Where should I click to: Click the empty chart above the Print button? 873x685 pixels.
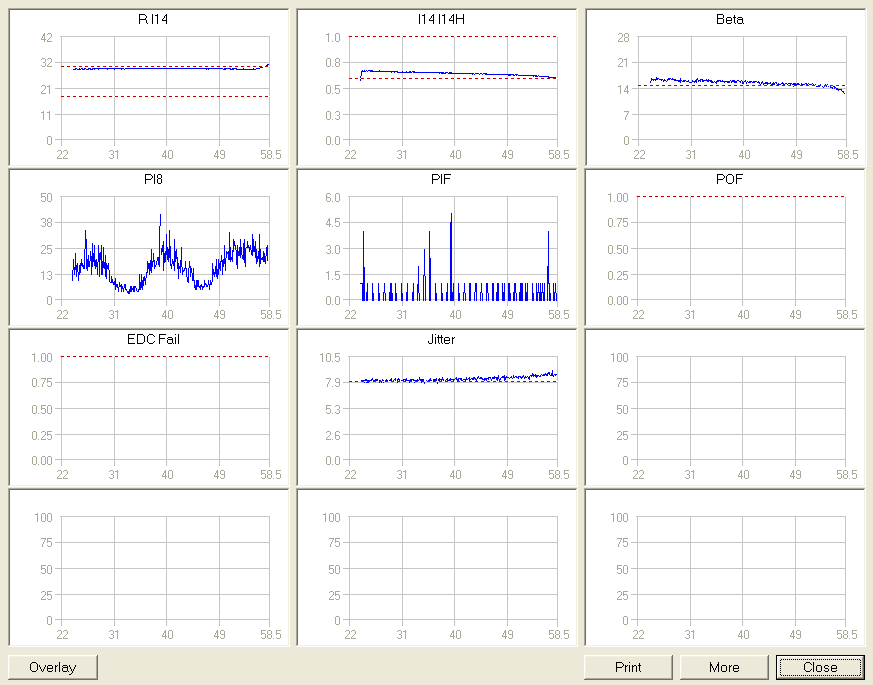coord(742,568)
